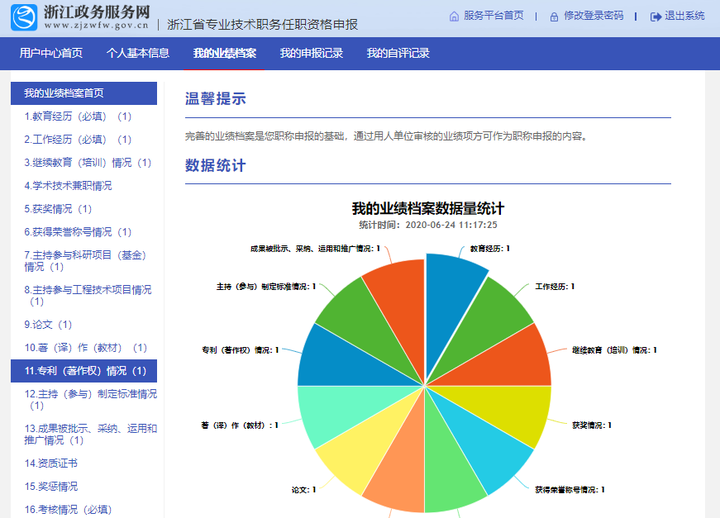Open the 用户中心首页 tab
This screenshot has height=518, width=720.
[51, 53]
